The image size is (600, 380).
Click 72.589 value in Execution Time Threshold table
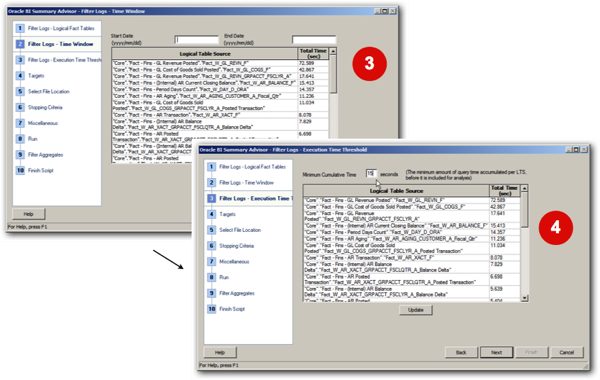(x=497, y=200)
